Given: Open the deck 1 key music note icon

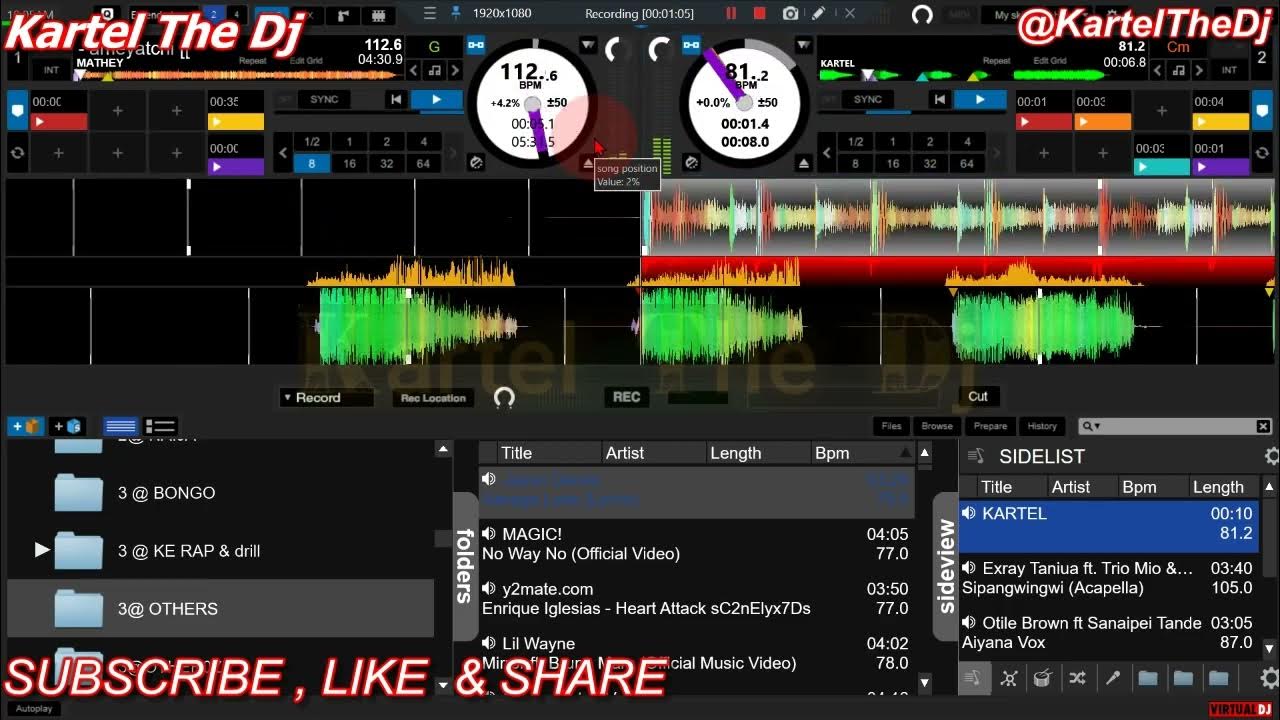Looking at the screenshot, I should (x=434, y=71).
